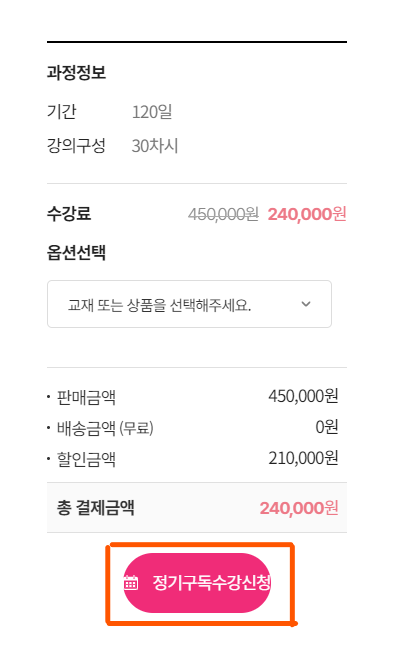Click the 총 결제금액 total label
Image resolution: width=405 pixels, height=647 pixels.
pyautogui.click(x=96, y=508)
